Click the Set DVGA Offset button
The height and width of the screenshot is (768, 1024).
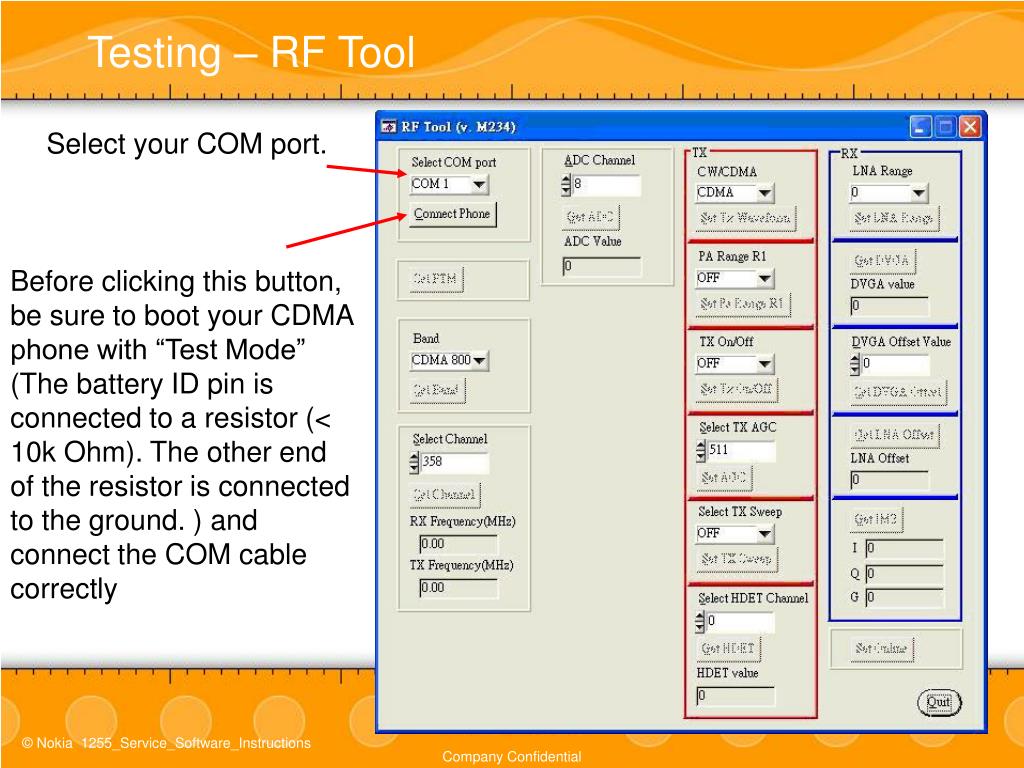pos(899,392)
